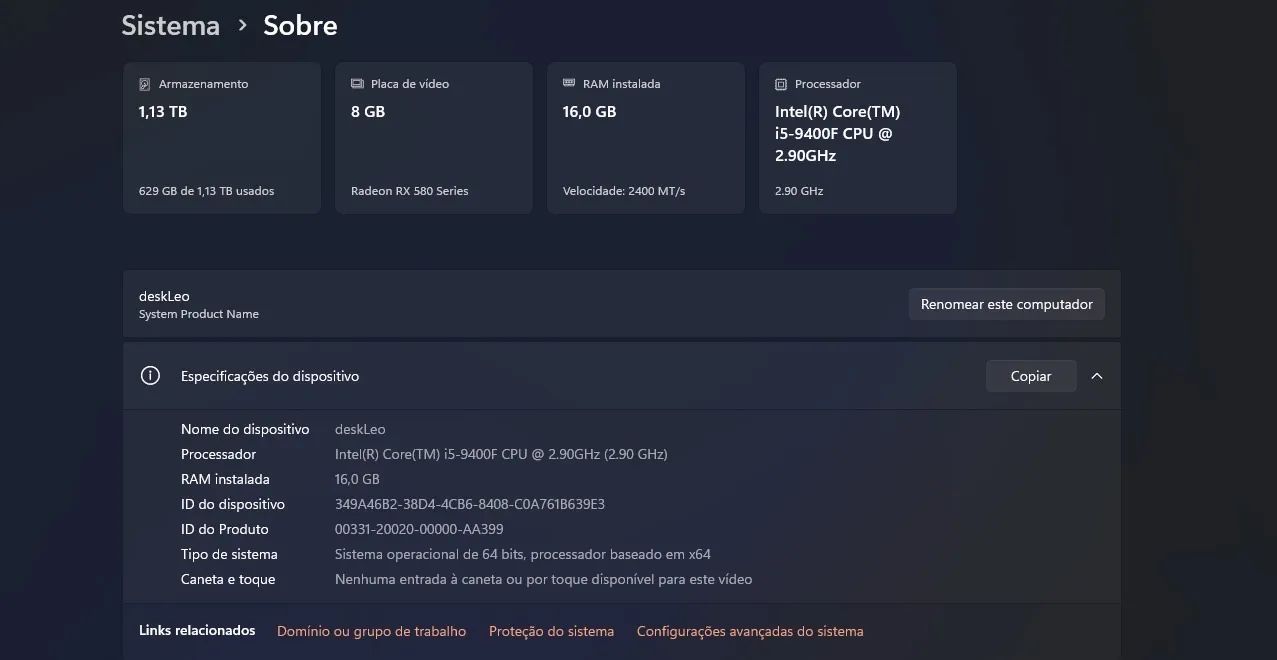Select the Processador value in specifications list
The image size is (1277, 660).
[501, 454]
